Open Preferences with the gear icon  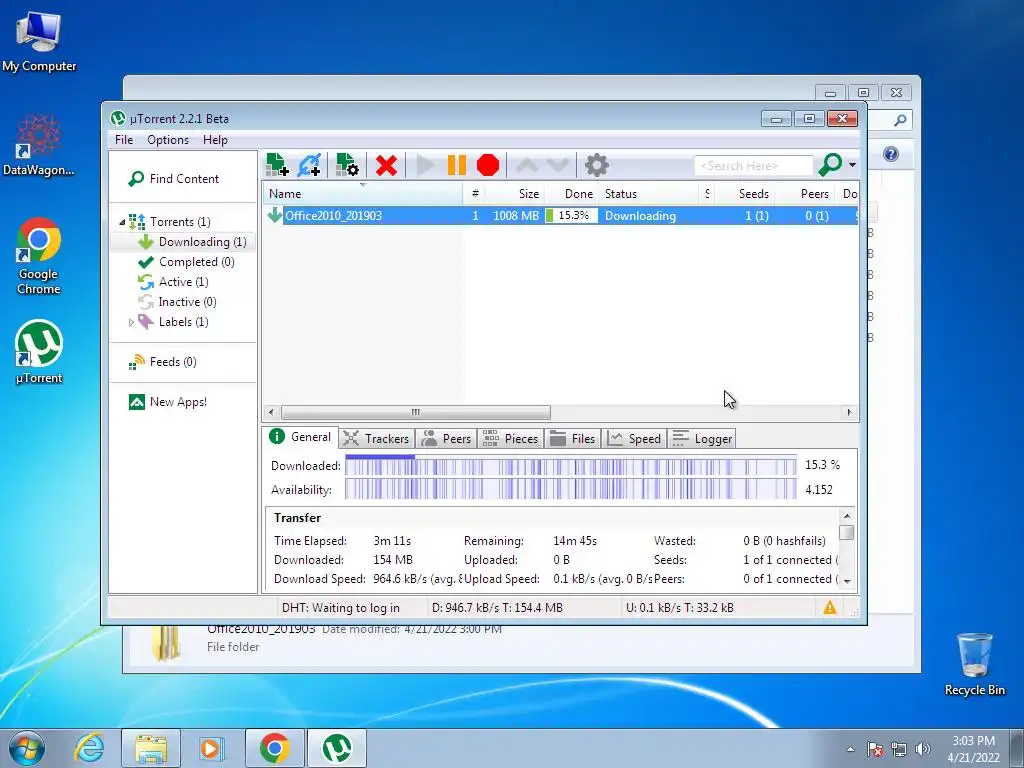pyautogui.click(x=596, y=165)
